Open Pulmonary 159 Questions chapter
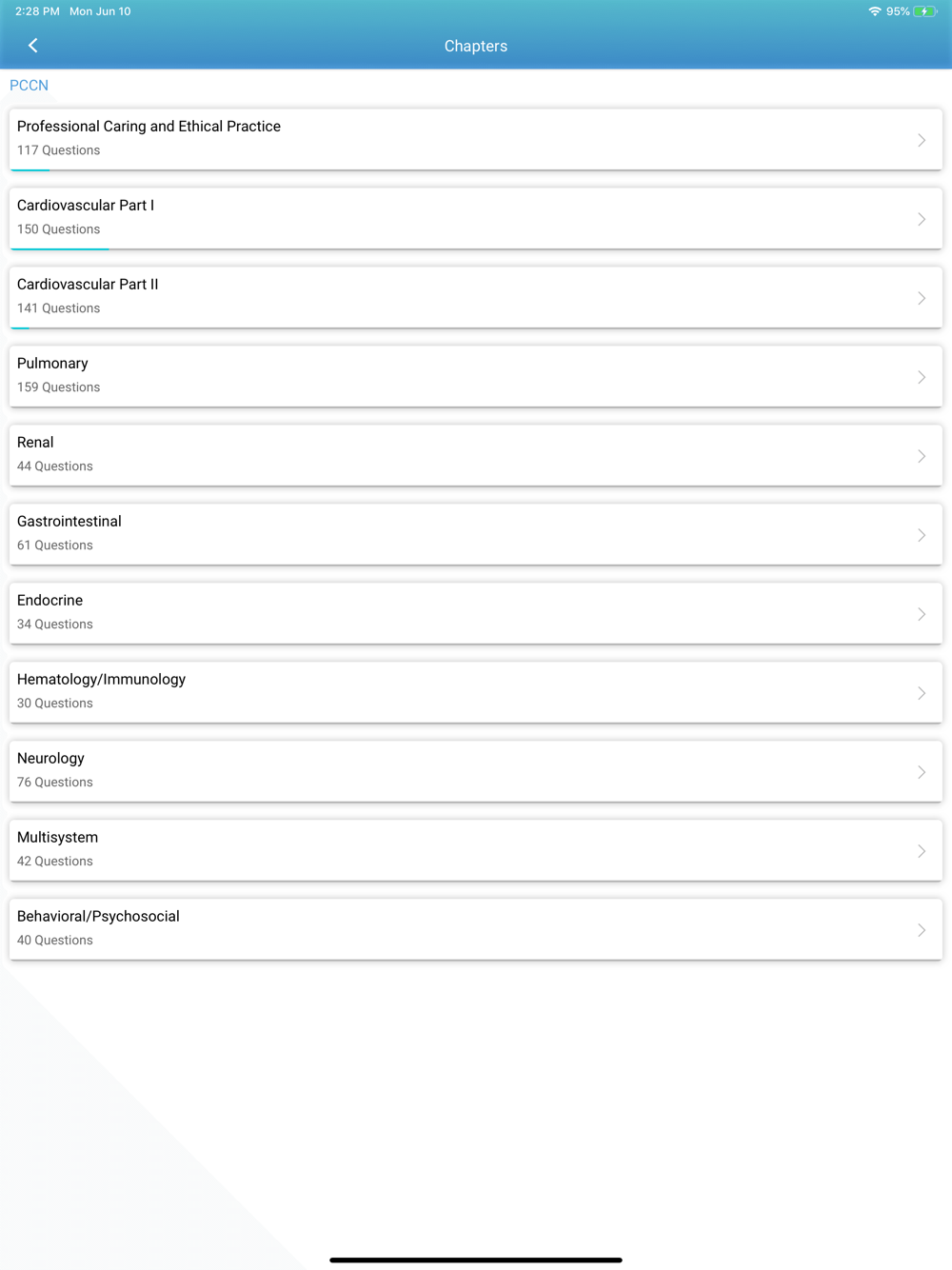This screenshot has height=1270, width=952. coord(476,376)
